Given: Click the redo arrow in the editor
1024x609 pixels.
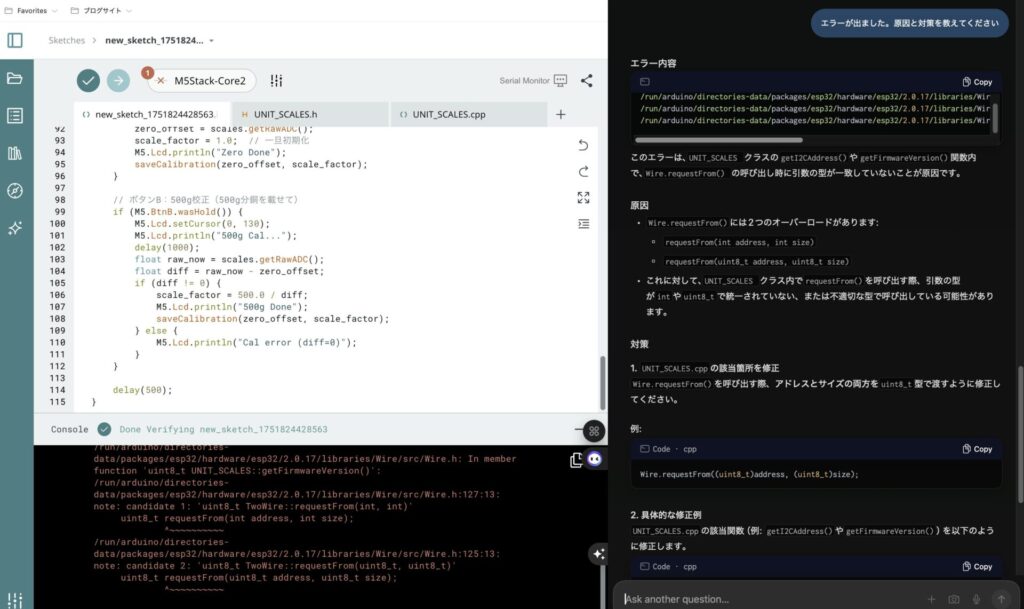Looking at the screenshot, I should click(583, 171).
